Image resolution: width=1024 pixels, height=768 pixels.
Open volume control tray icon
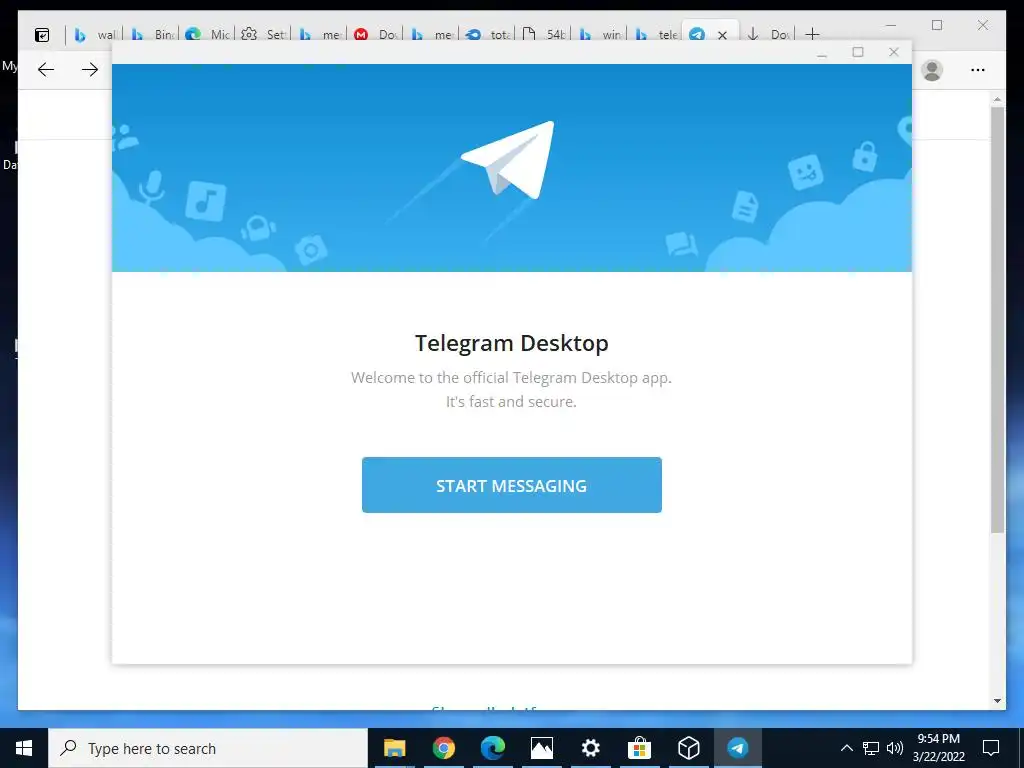coord(895,748)
